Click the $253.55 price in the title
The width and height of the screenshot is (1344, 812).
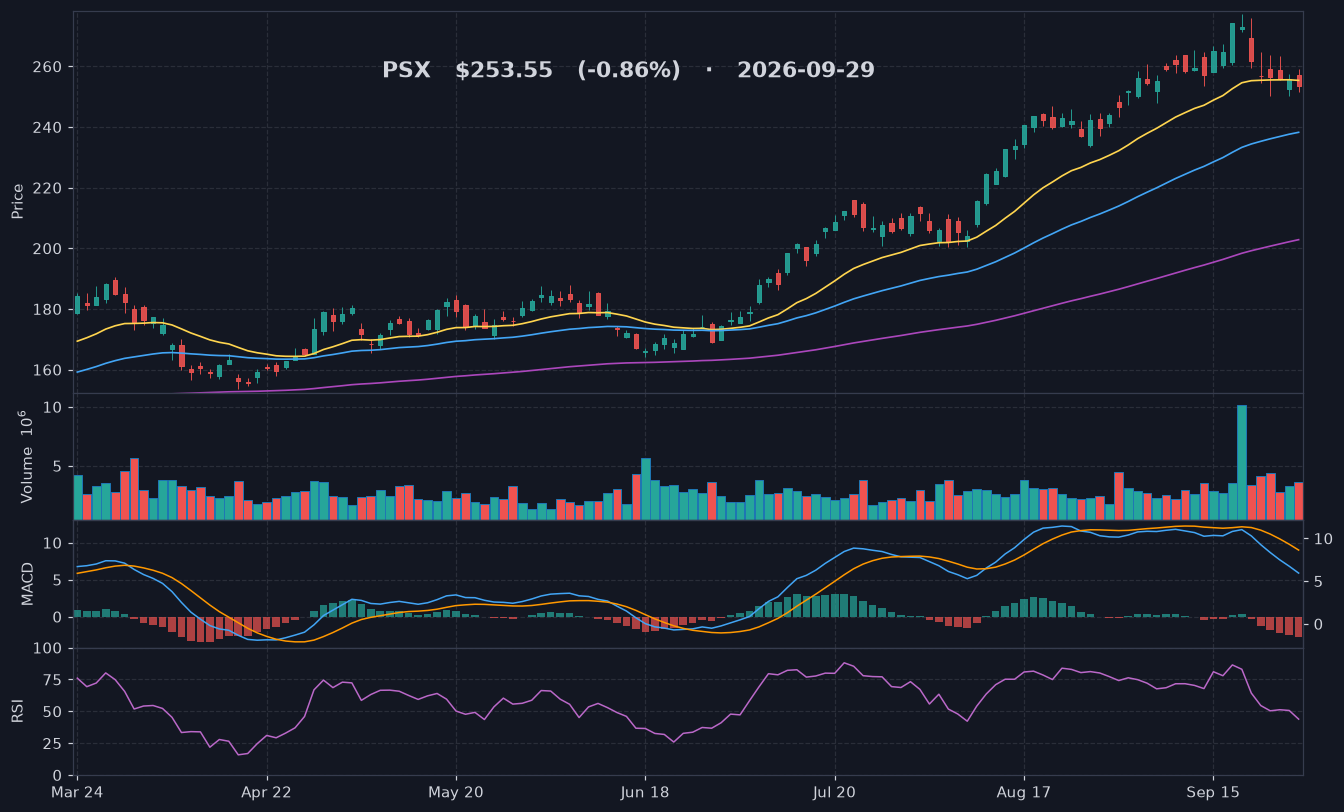point(504,70)
